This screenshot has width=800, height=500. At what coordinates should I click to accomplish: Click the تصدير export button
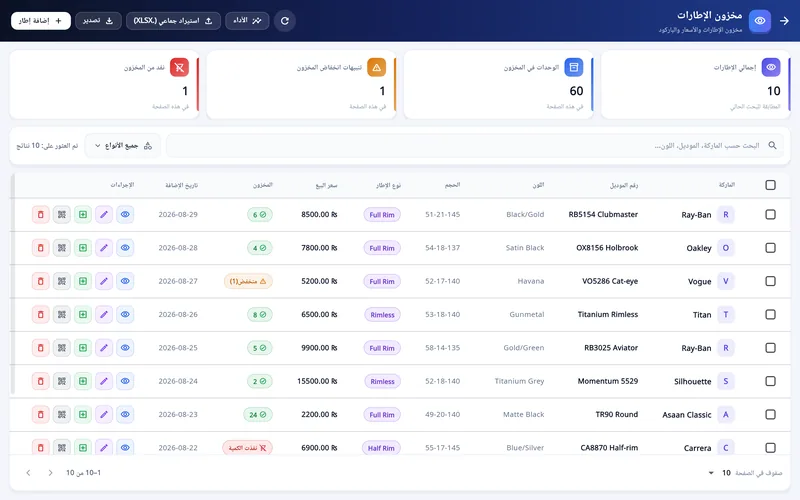click(98, 21)
